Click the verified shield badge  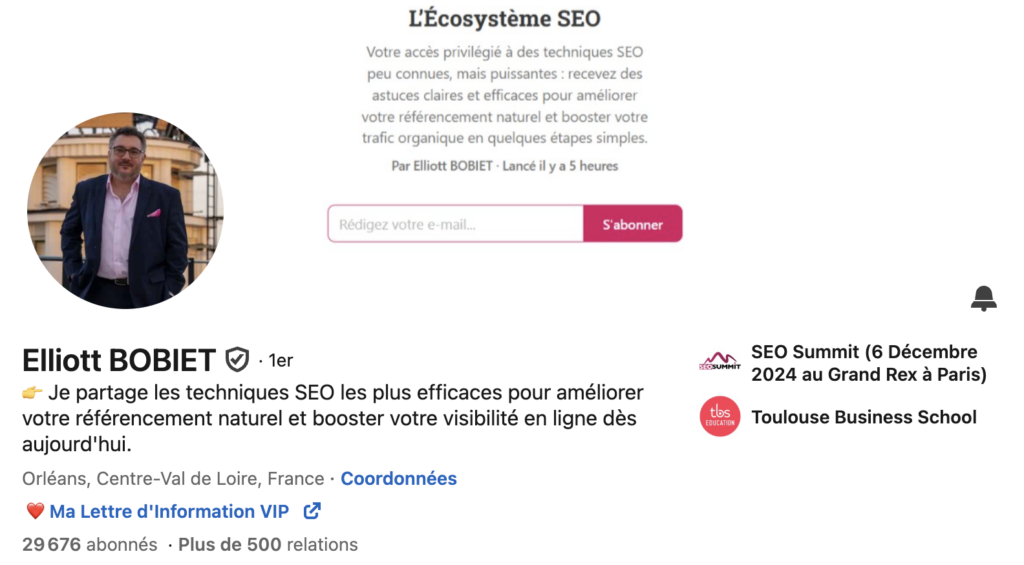(237, 359)
